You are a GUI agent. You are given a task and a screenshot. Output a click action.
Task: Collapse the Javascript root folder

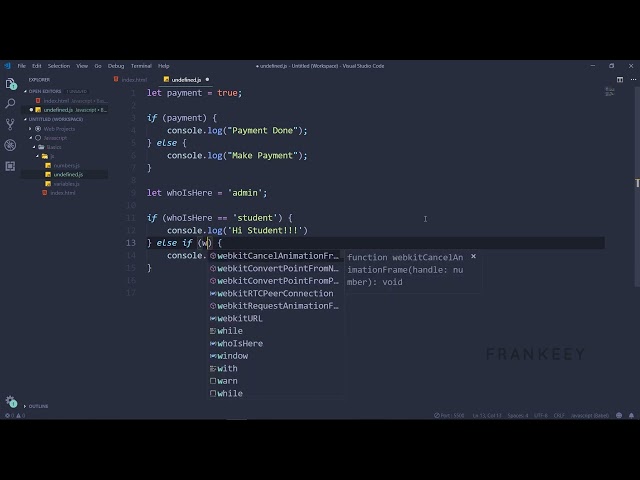(x=55, y=138)
